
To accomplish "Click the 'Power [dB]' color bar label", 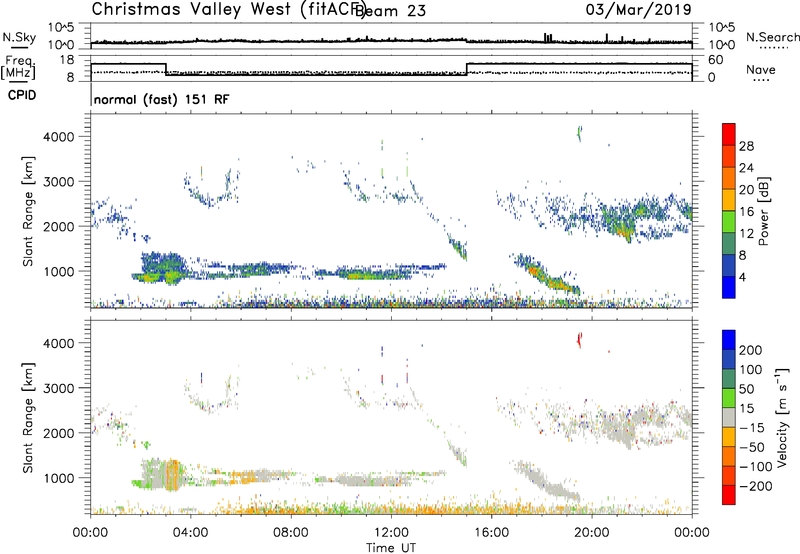I will coord(763,211).
